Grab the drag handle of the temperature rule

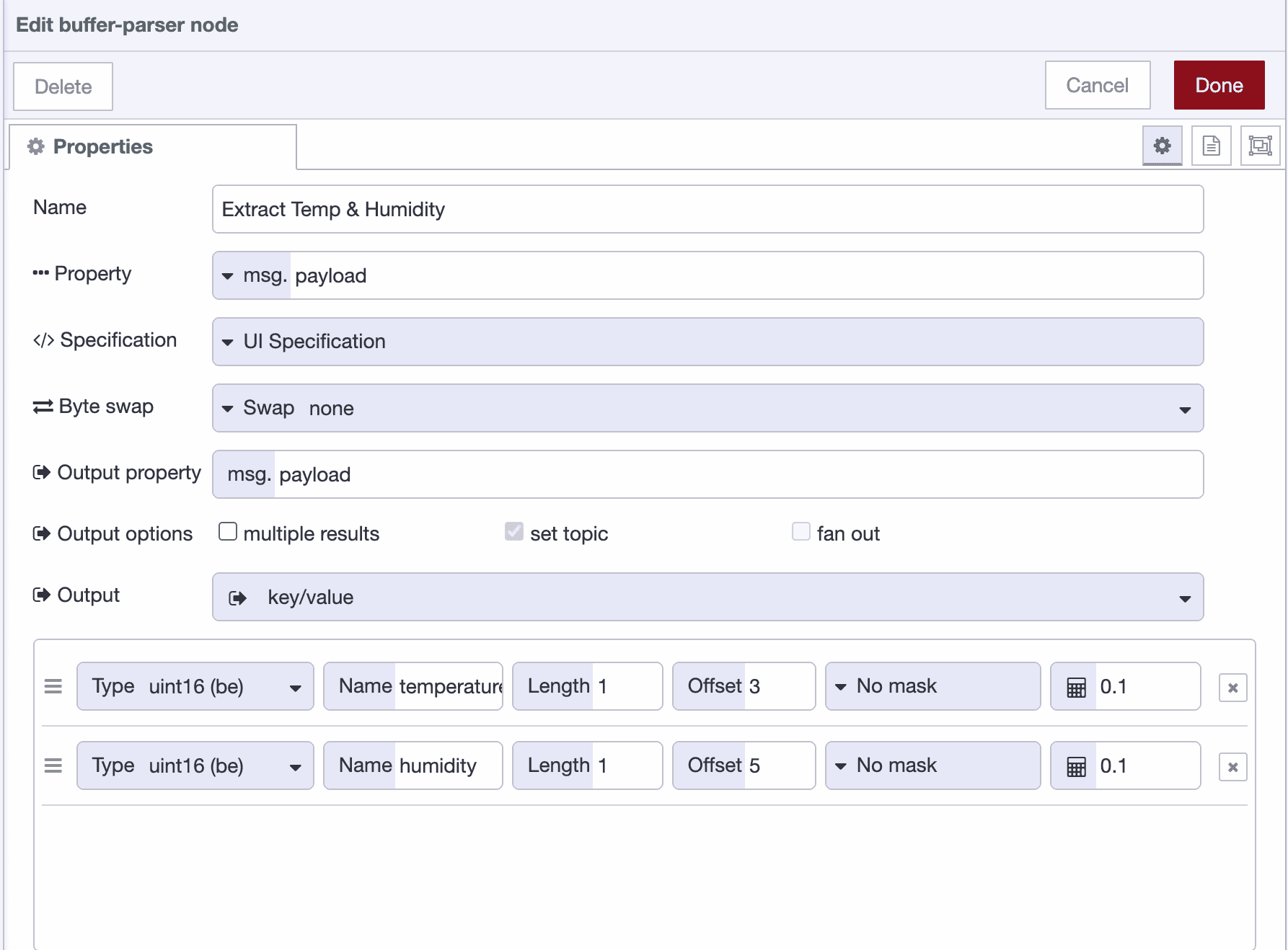(x=53, y=686)
